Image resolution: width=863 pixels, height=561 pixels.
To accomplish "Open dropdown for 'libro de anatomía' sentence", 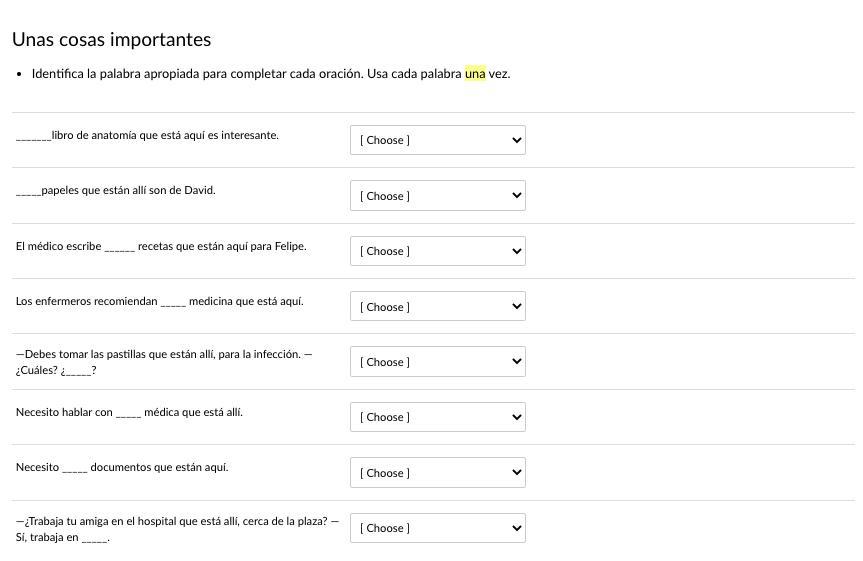I will pos(437,140).
